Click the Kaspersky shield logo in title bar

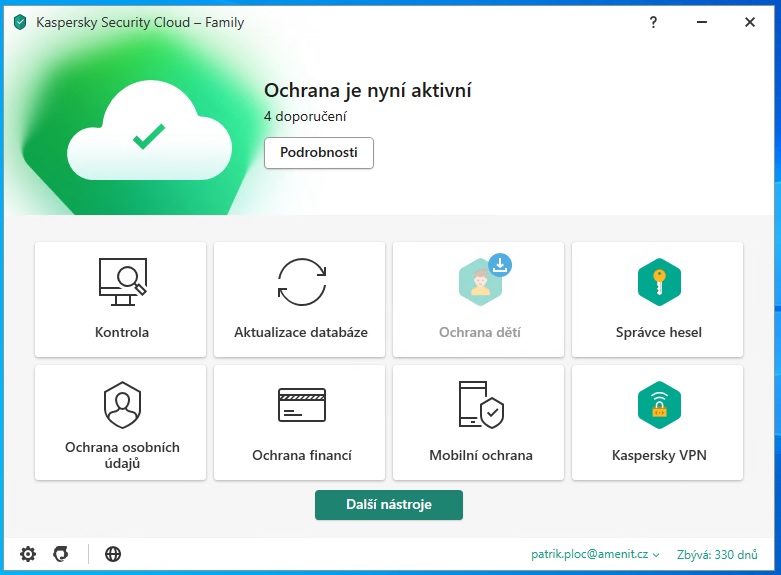[20, 22]
